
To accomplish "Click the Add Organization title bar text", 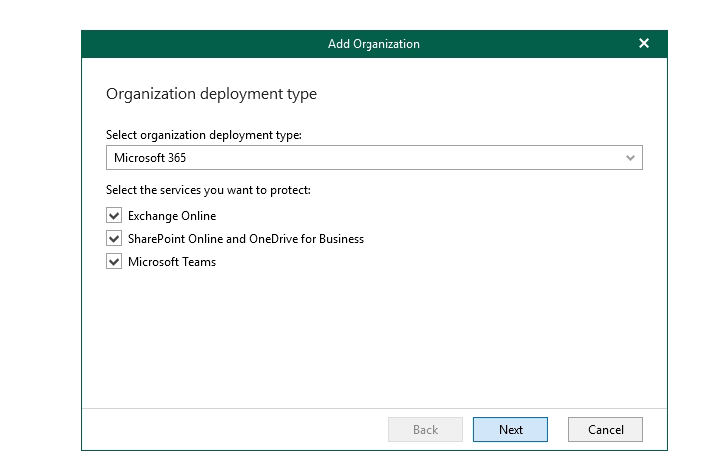I will pos(374,44).
